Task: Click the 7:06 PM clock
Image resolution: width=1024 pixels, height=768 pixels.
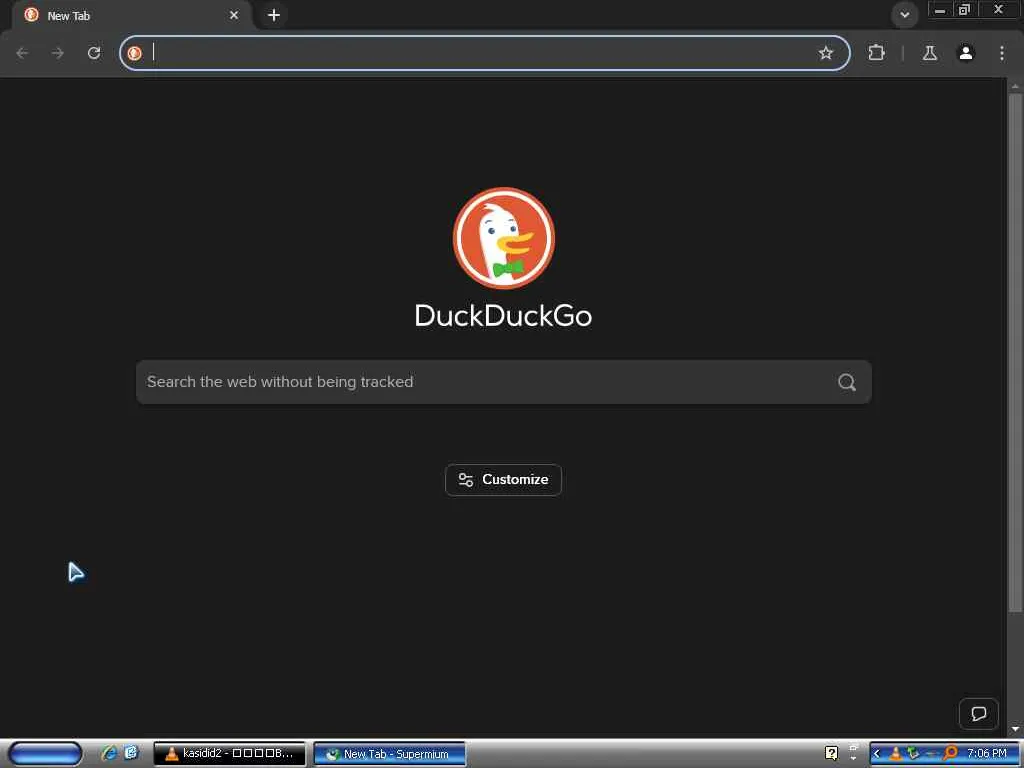Action: point(987,754)
